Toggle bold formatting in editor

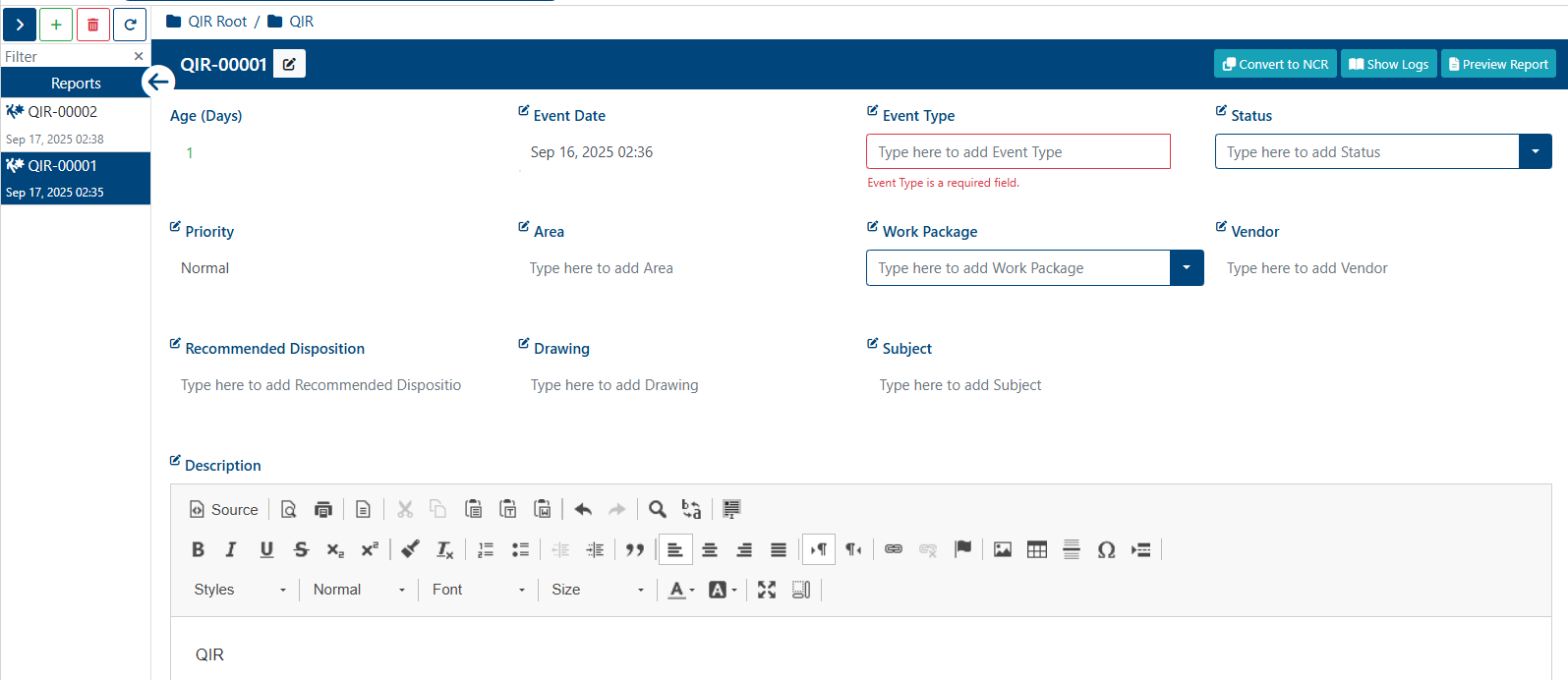pyautogui.click(x=198, y=549)
